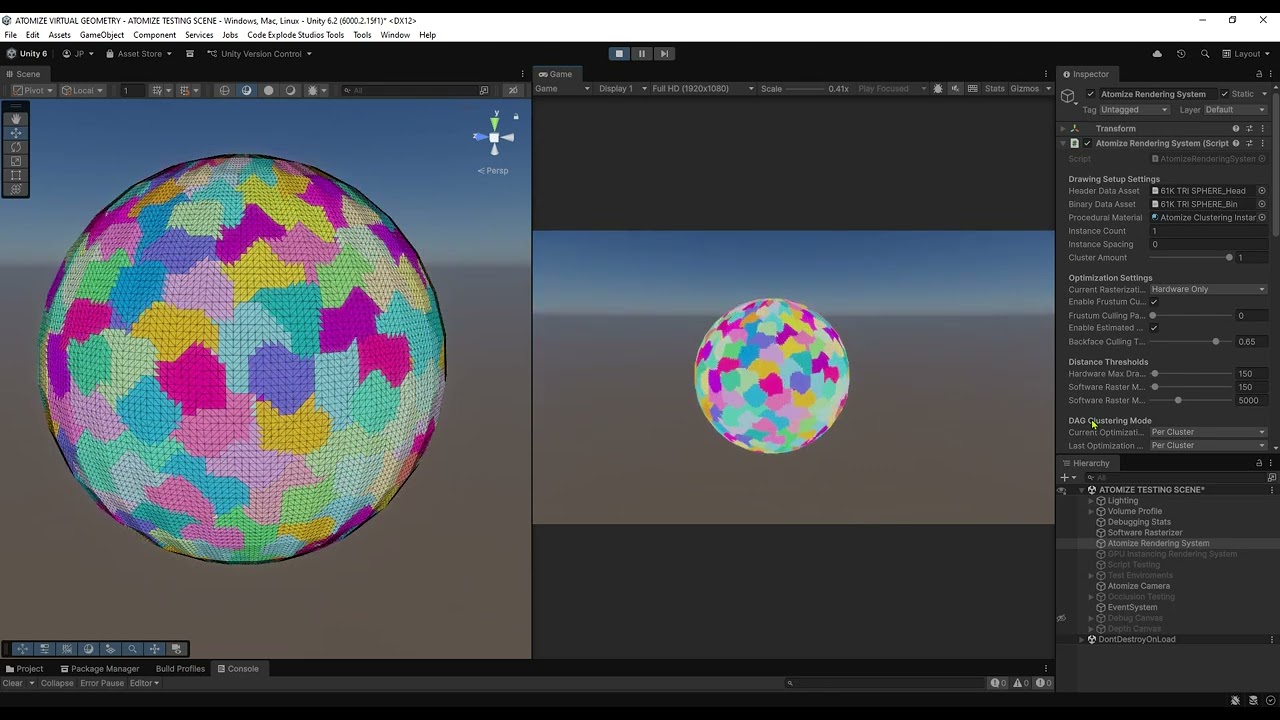This screenshot has width=1280, height=720.
Task: Click the Asset Store button
Action: [139, 54]
